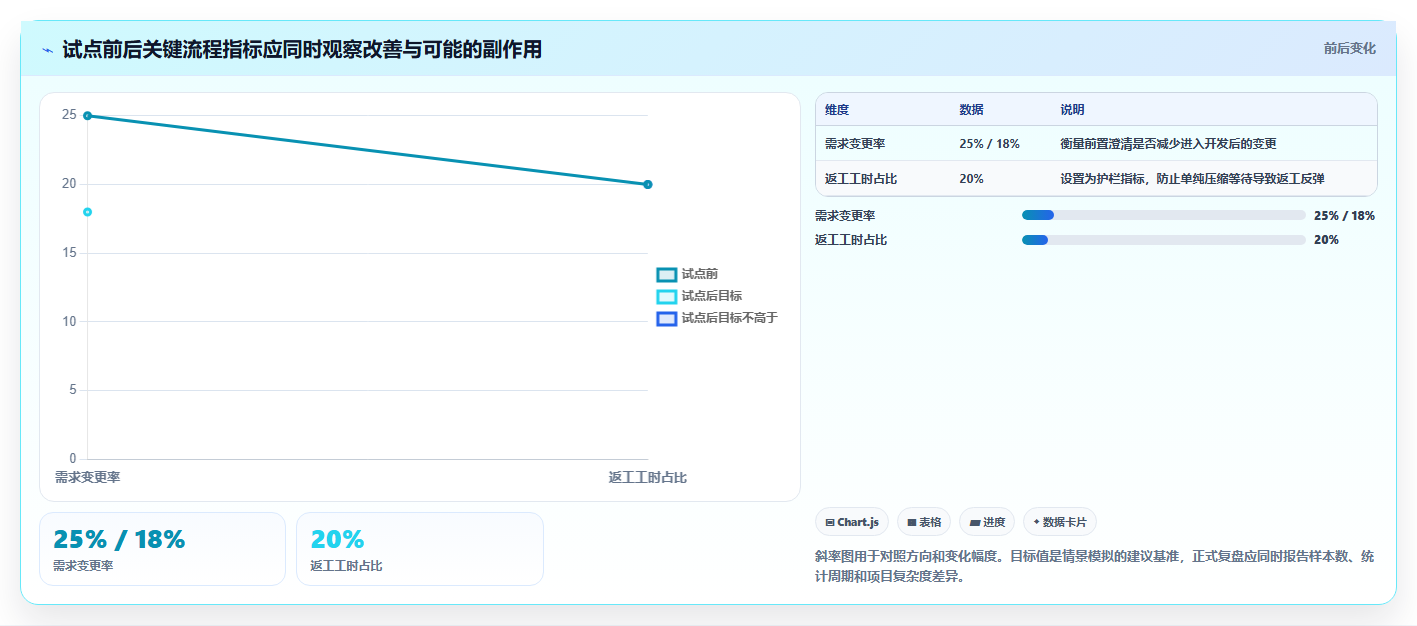Click the lightning icon beside the title
The image size is (1417, 626).
coord(47,49)
